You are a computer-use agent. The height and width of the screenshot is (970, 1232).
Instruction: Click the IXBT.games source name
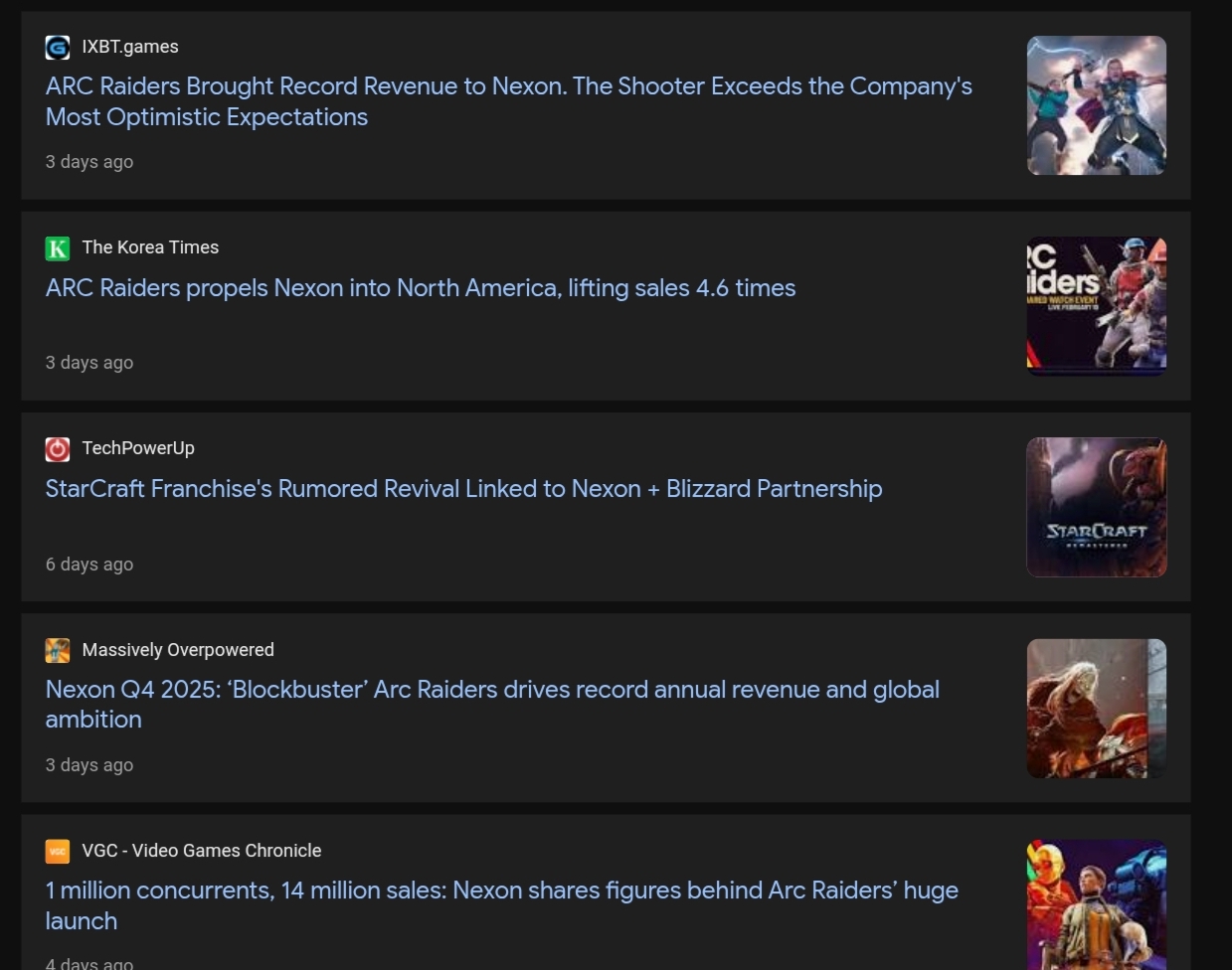click(130, 47)
